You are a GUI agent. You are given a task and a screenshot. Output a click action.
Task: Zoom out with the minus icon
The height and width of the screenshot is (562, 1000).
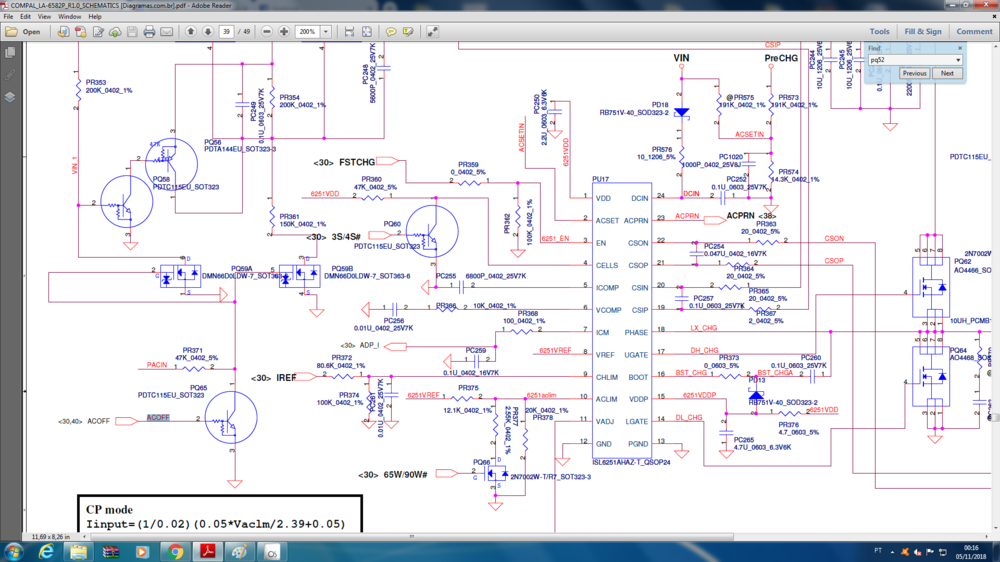pyautogui.click(x=267, y=31)
